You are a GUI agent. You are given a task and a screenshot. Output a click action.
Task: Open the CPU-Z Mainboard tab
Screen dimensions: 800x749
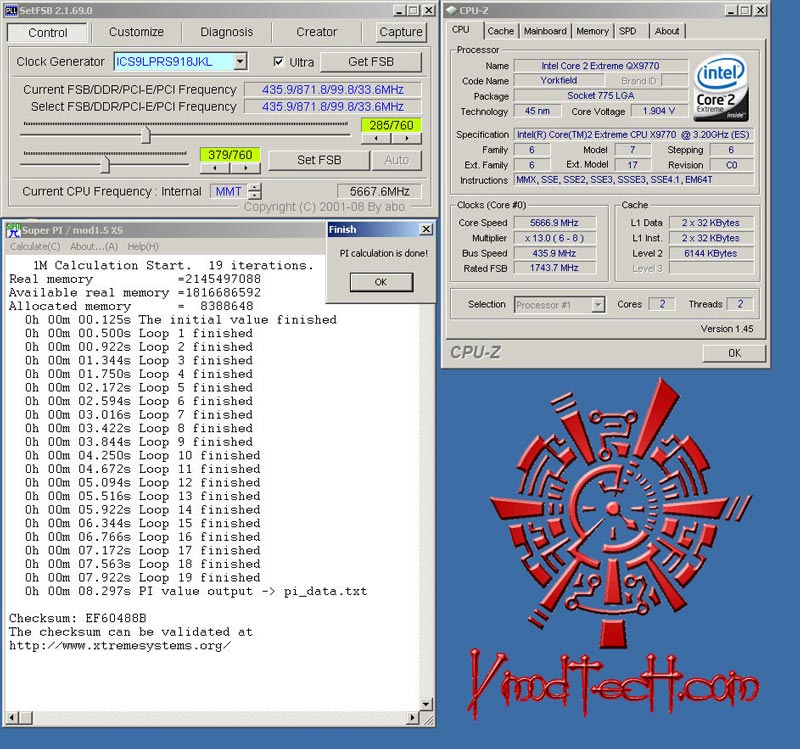tap(545, 31)
